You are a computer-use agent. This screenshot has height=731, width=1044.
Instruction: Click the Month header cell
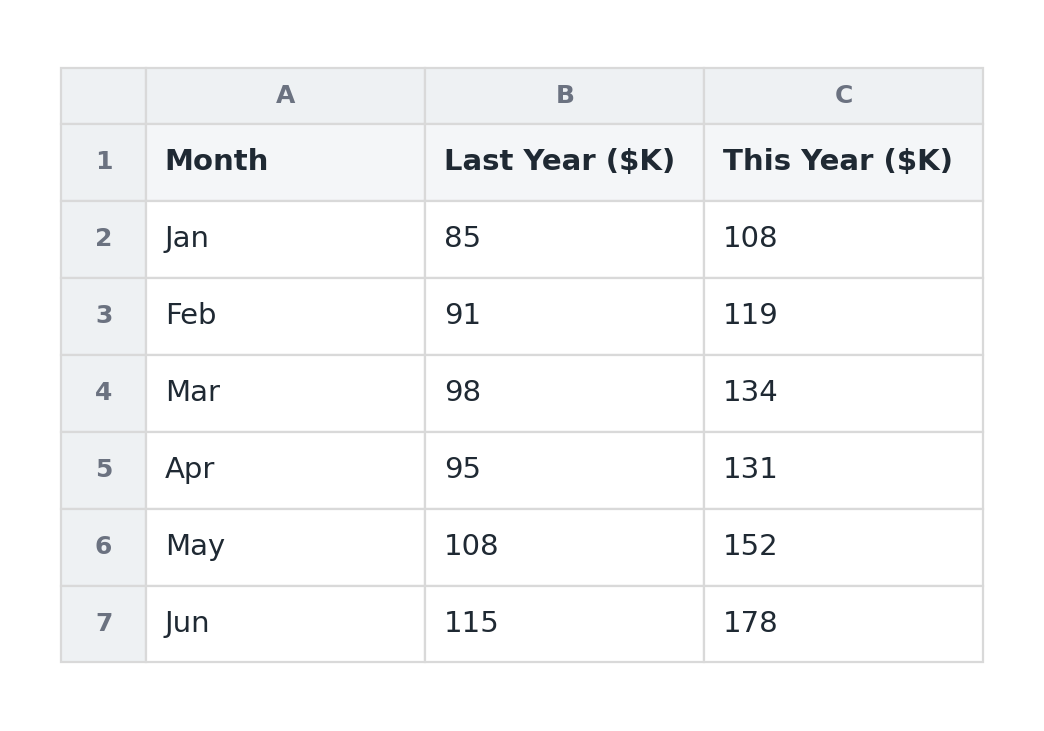[x=286, y=162]
